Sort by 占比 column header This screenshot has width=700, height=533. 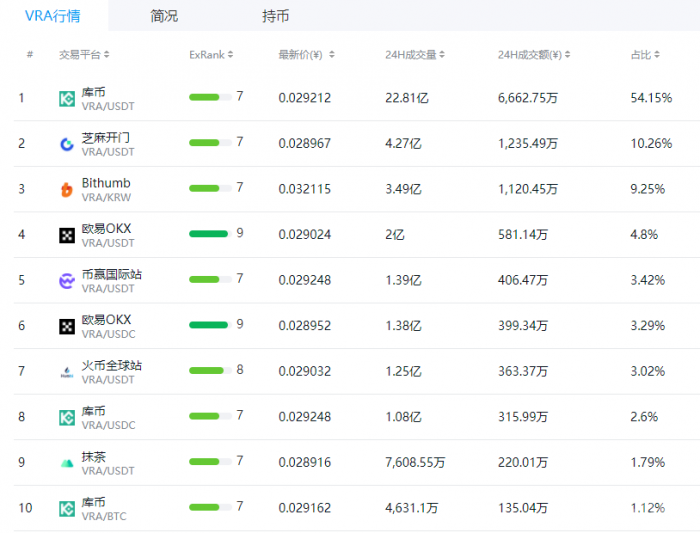pos(644,54)
